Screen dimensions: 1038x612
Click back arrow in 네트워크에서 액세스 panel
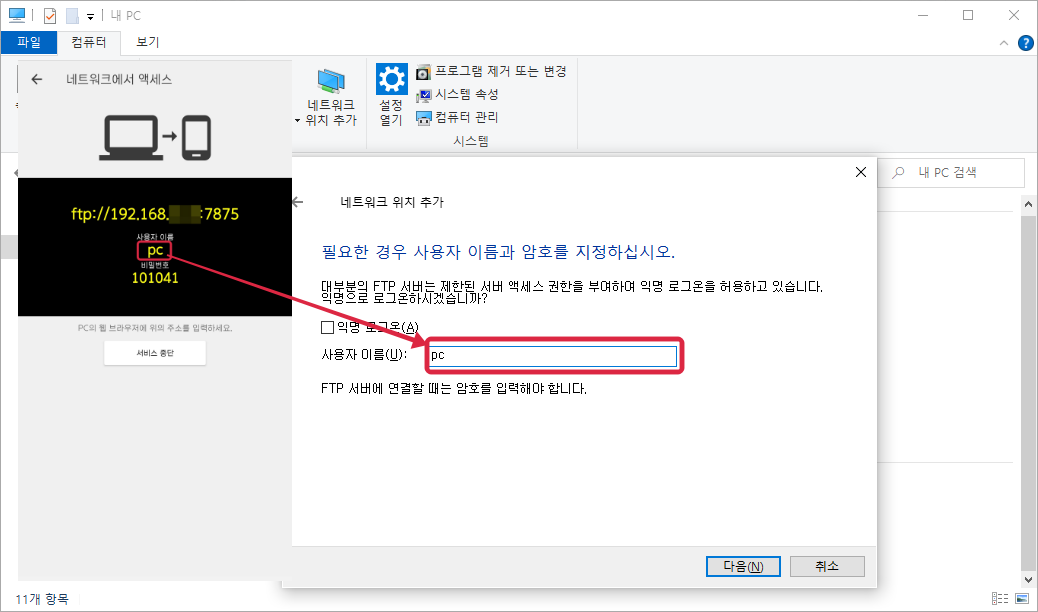pyautogui.click(x=37, y=79)
